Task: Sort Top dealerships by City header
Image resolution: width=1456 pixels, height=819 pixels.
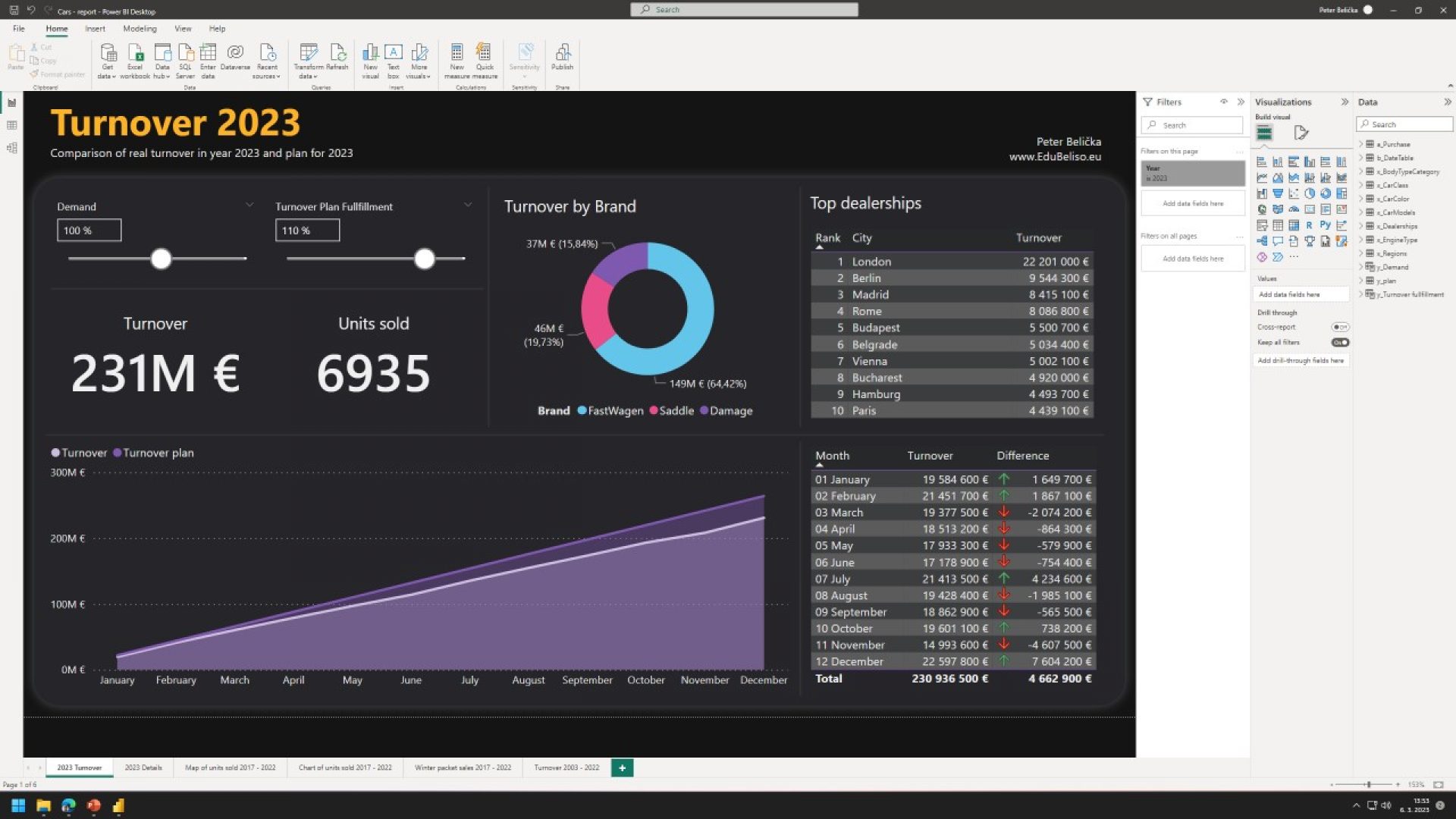Action: (x=861, y=237)
